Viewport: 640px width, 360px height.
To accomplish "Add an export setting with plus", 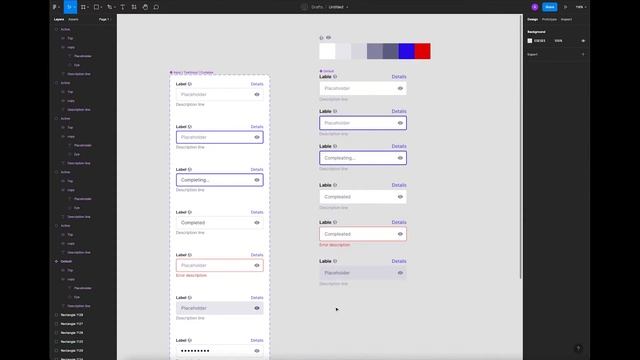I will coord(583,54).
